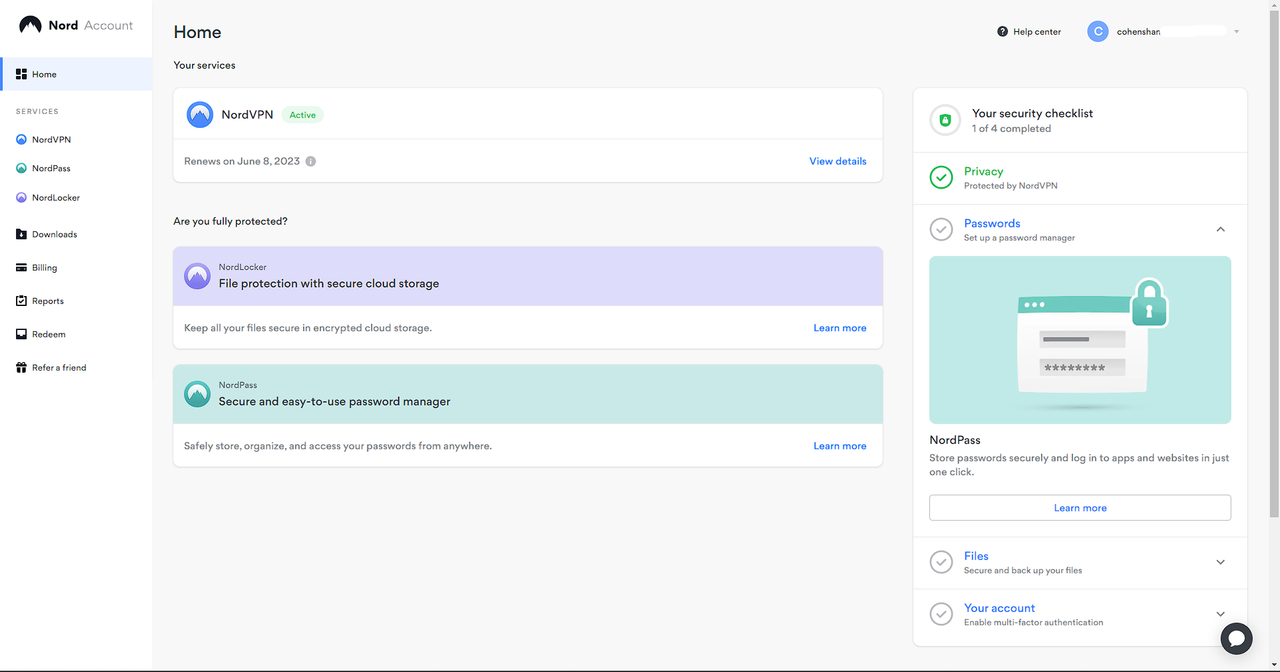The image size is (1280, 672).
Task: Click the Active status badge
Action: (x=302, y=115)
